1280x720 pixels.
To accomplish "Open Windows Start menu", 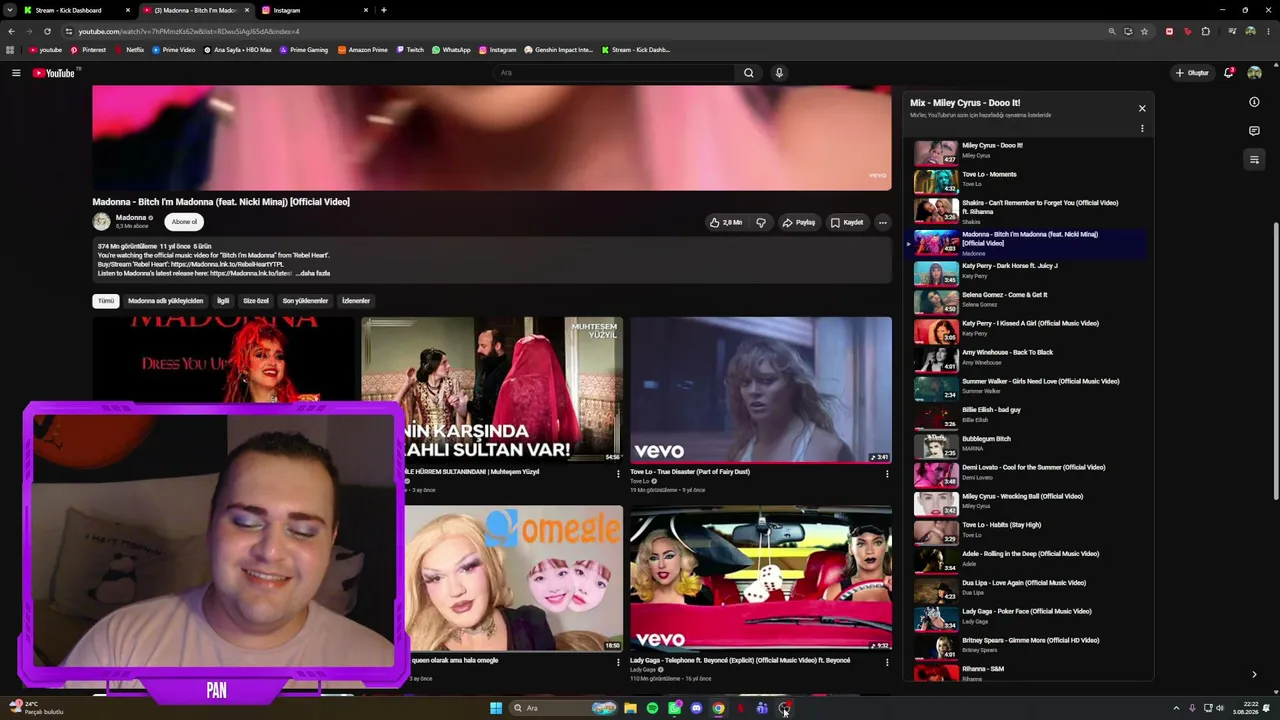I will [x=496, y=708].
